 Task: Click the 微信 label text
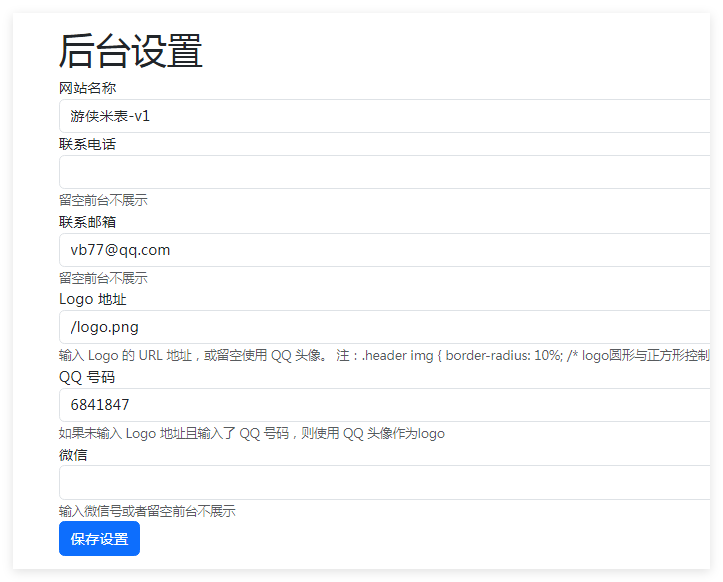[x=73, y=455]
